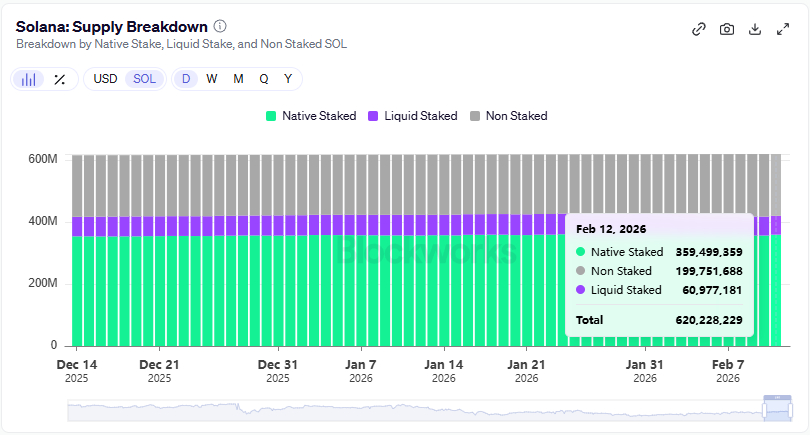This screenshot has width=810, height=435.
Task: Select SOL denomination
Action: [145, 79]
